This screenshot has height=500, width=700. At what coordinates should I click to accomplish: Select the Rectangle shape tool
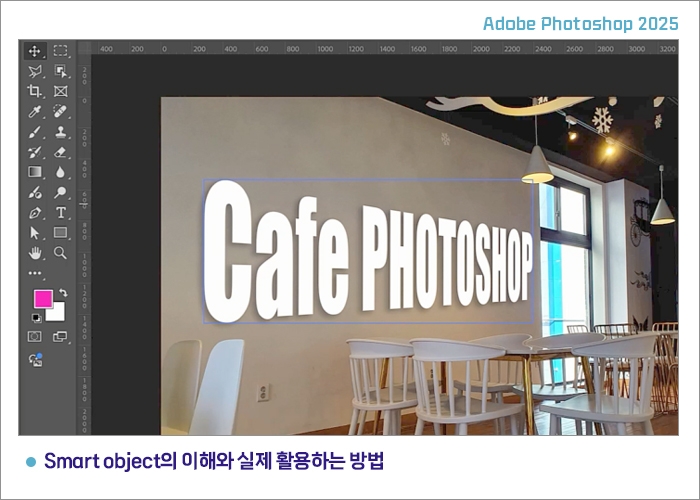click(60, 233)
